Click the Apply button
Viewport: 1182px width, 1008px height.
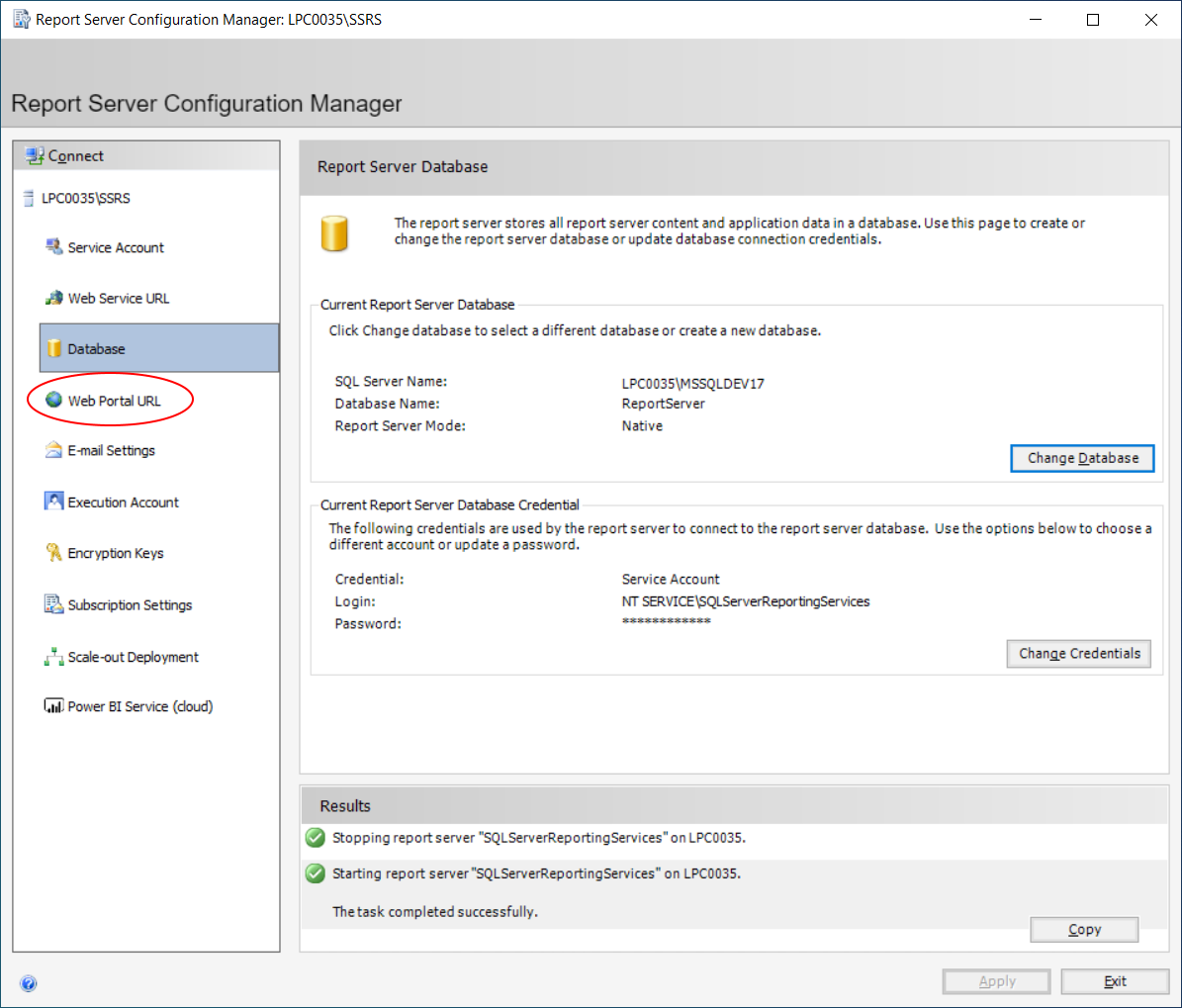coord(996,981)
